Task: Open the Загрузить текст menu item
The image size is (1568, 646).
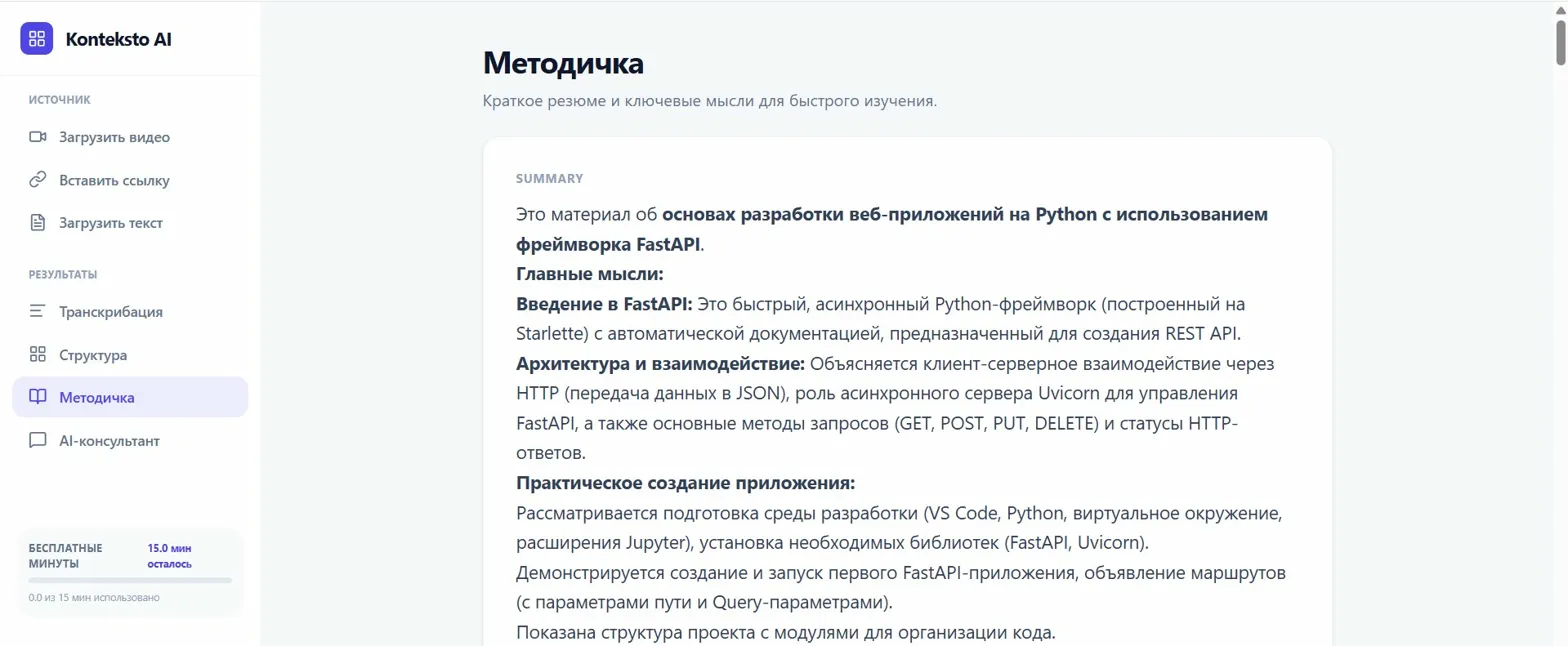Action: coord(130,223)
